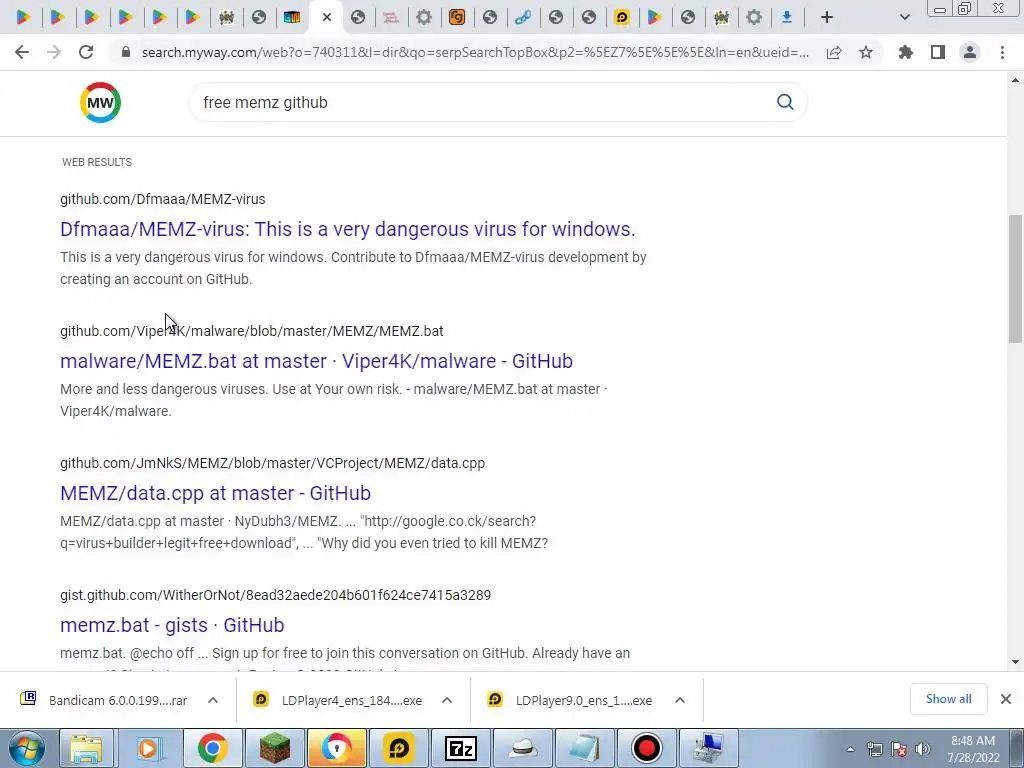The width and height of the screenshot is (1024, 768).
Task: Click the MyWay MW logo
Action: coord(101,103)
